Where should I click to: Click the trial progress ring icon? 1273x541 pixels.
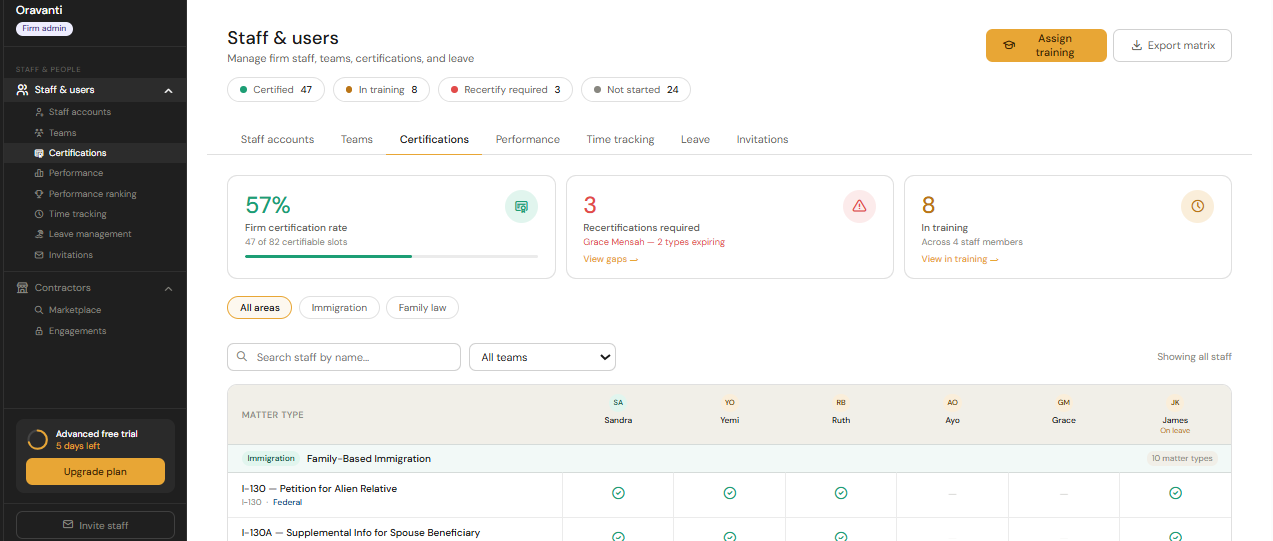point(38,440)
